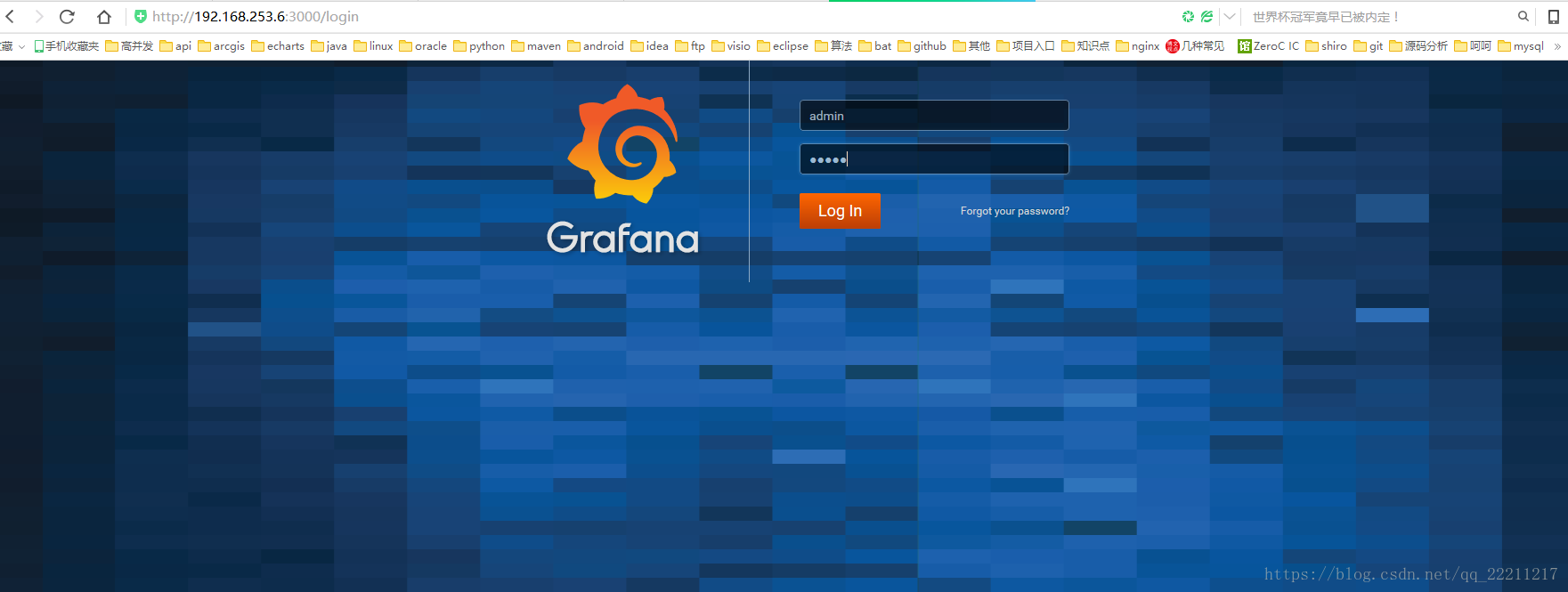1568x592 pixels.
Task: Open the 算法 bookmark folder
Action: click(833, 46)
